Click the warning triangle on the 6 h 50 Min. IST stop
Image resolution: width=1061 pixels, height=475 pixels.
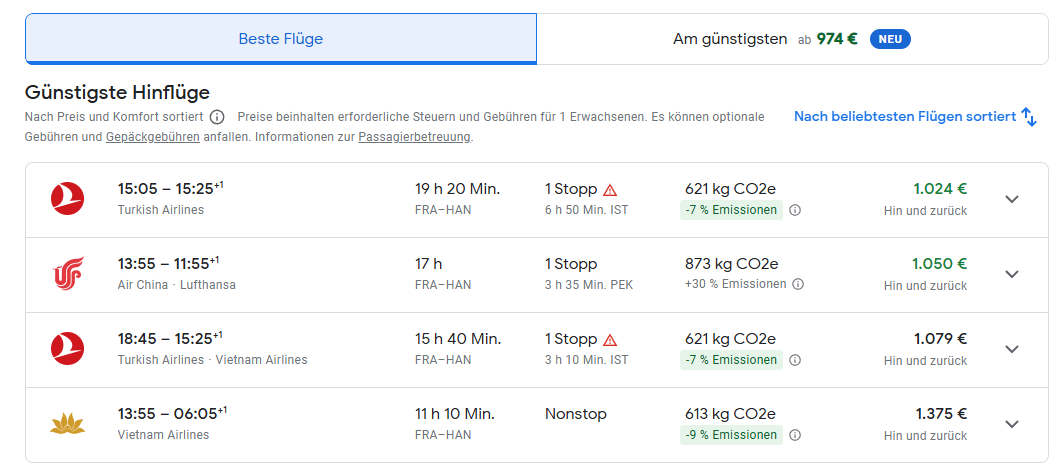[610, 190]
